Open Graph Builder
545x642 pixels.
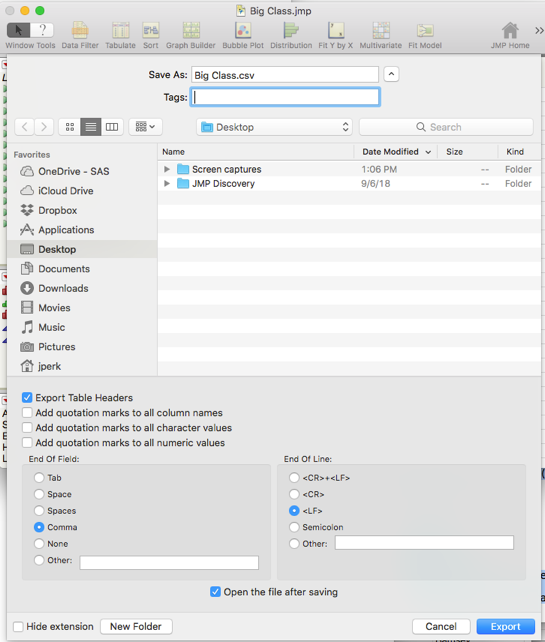click(x=191, y=35)
